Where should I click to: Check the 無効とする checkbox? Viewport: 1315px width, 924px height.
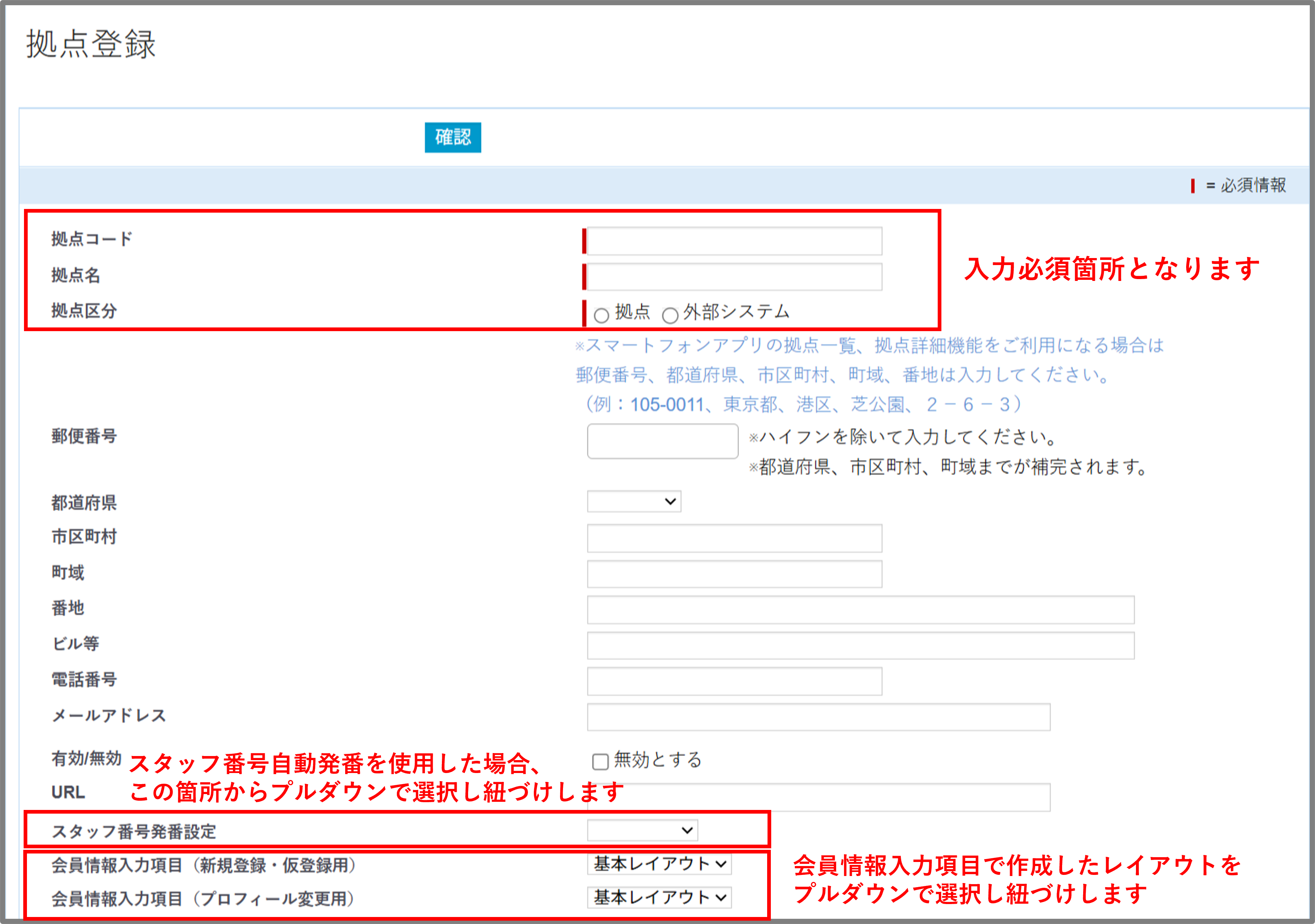[600, 762]
